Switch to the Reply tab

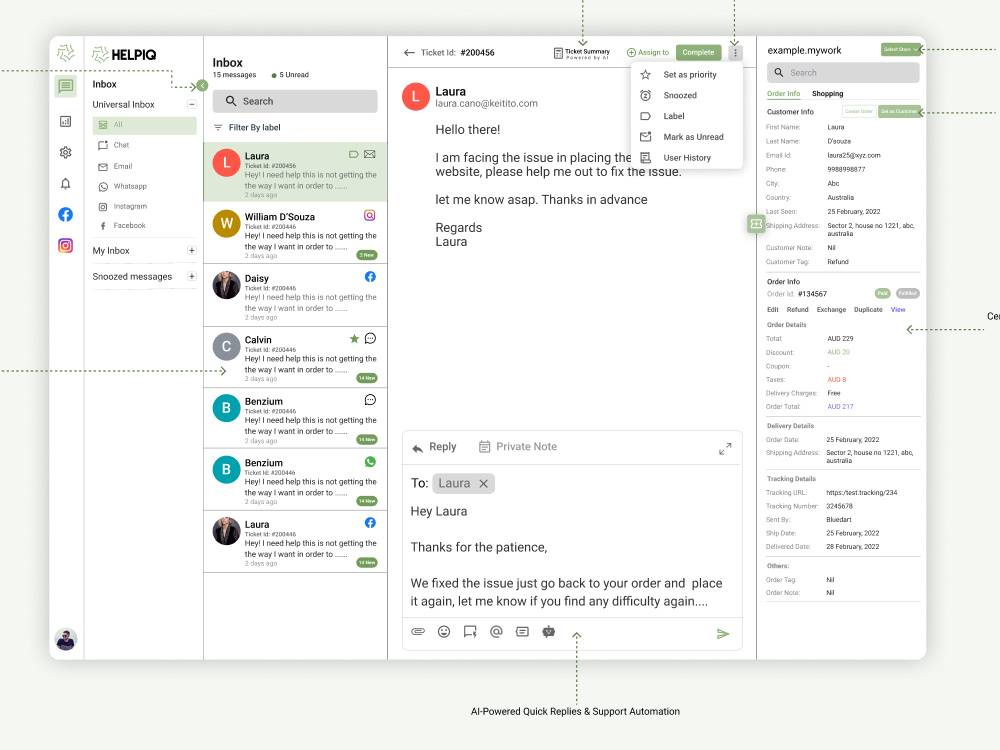(x=434, y=446)
